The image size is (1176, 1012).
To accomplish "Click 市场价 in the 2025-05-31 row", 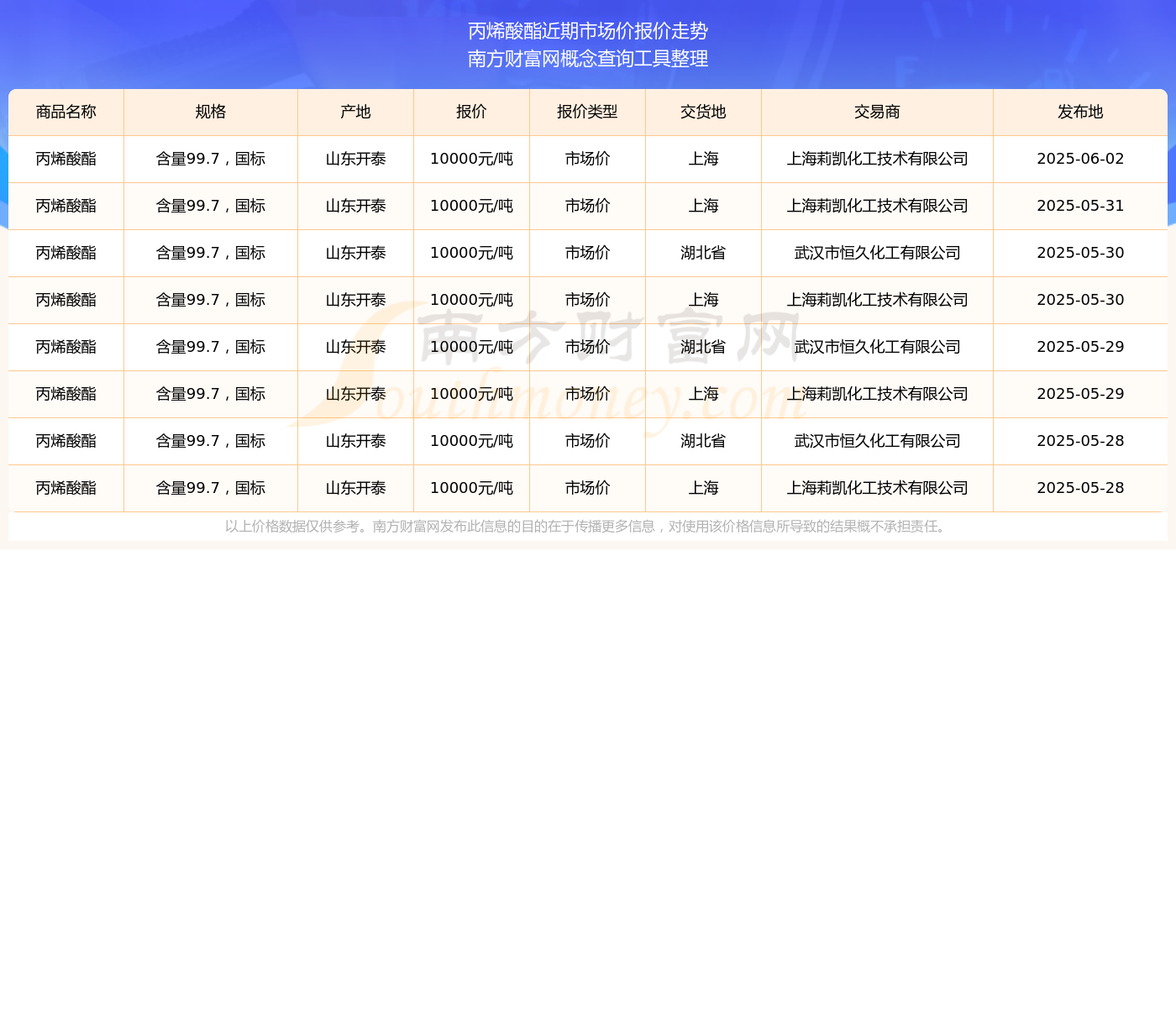I will point(587,206).
